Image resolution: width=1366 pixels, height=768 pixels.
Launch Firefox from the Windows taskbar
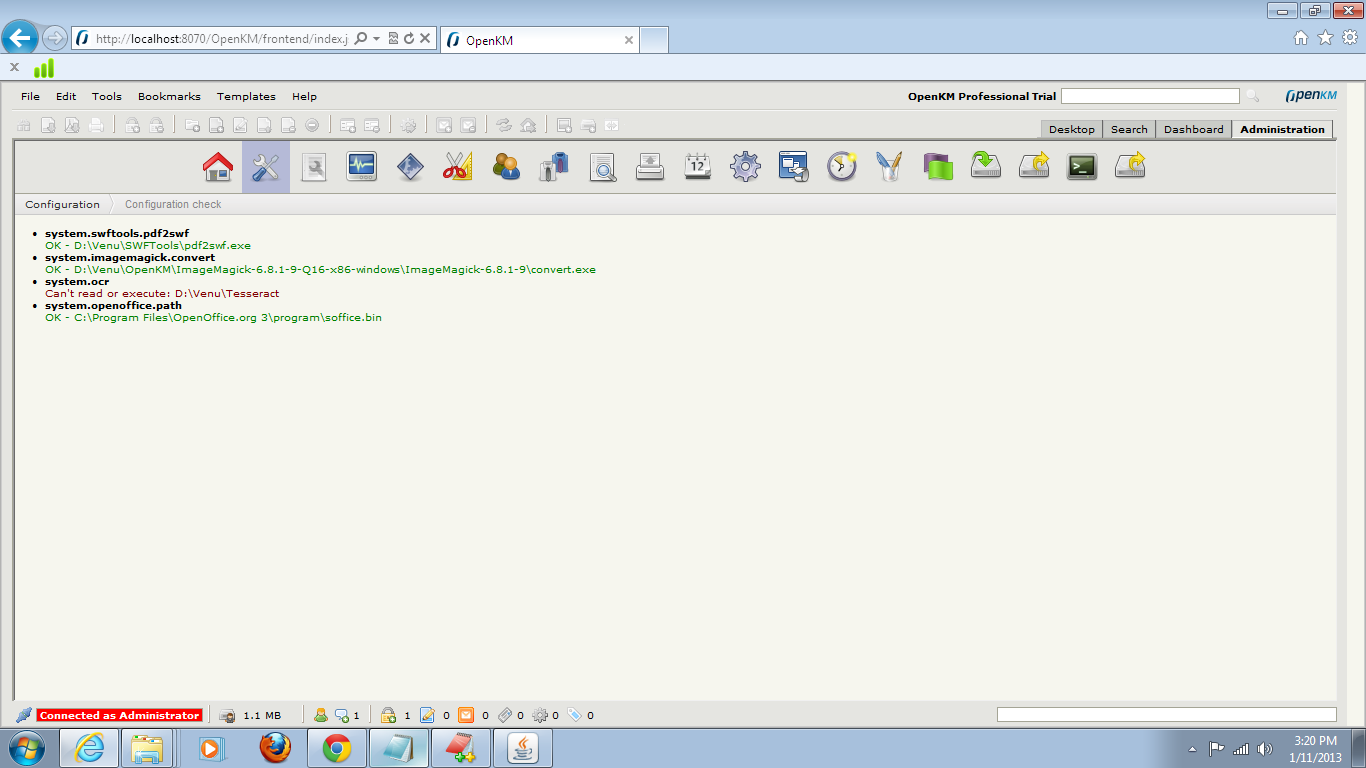(275, 748)
